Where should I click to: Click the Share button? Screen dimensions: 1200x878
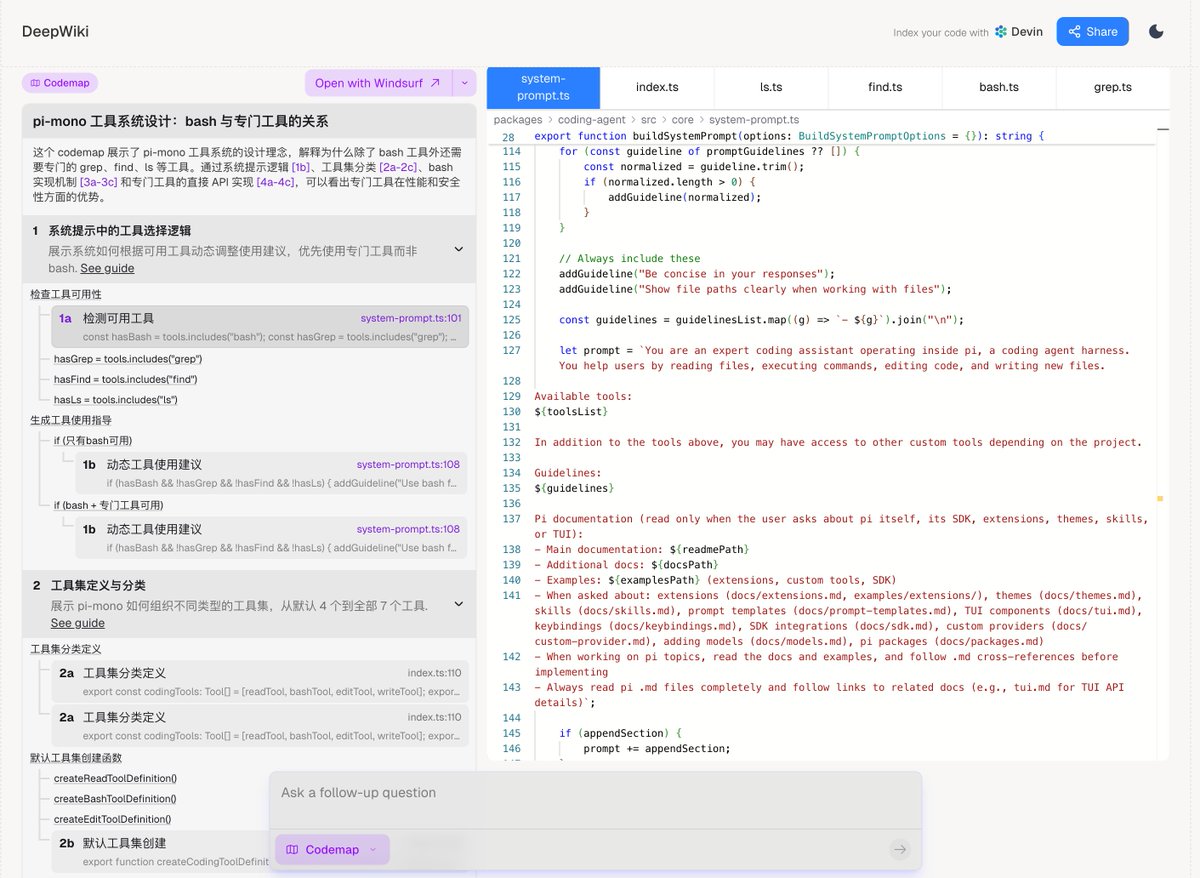pos(1092,31)
